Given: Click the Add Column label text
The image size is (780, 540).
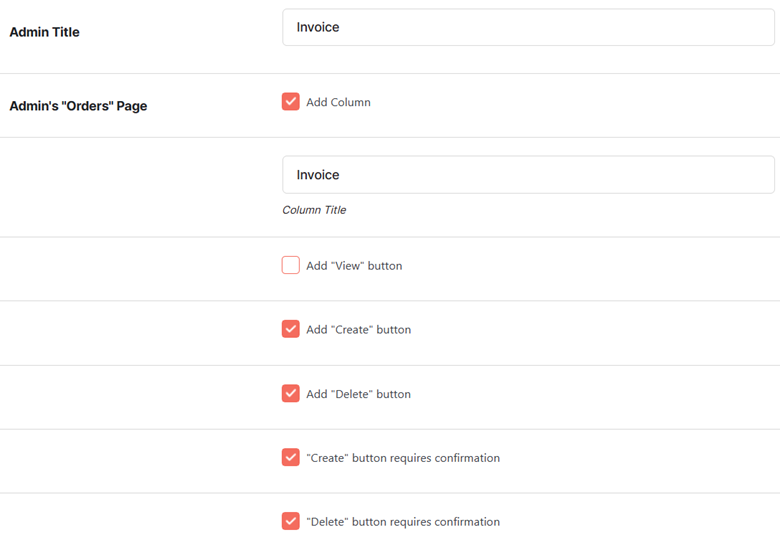Looking at the screenshot, I should (x=338, y=102).
